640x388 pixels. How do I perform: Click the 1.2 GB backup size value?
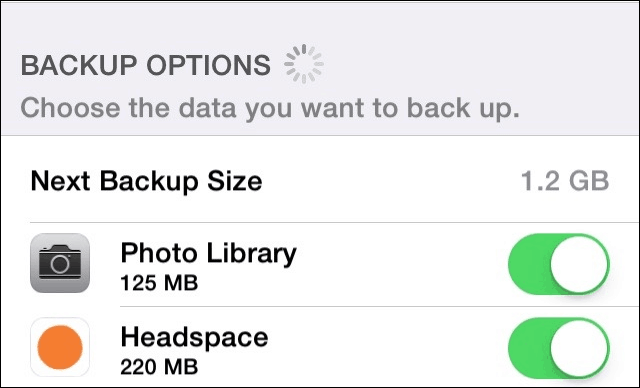565,181
